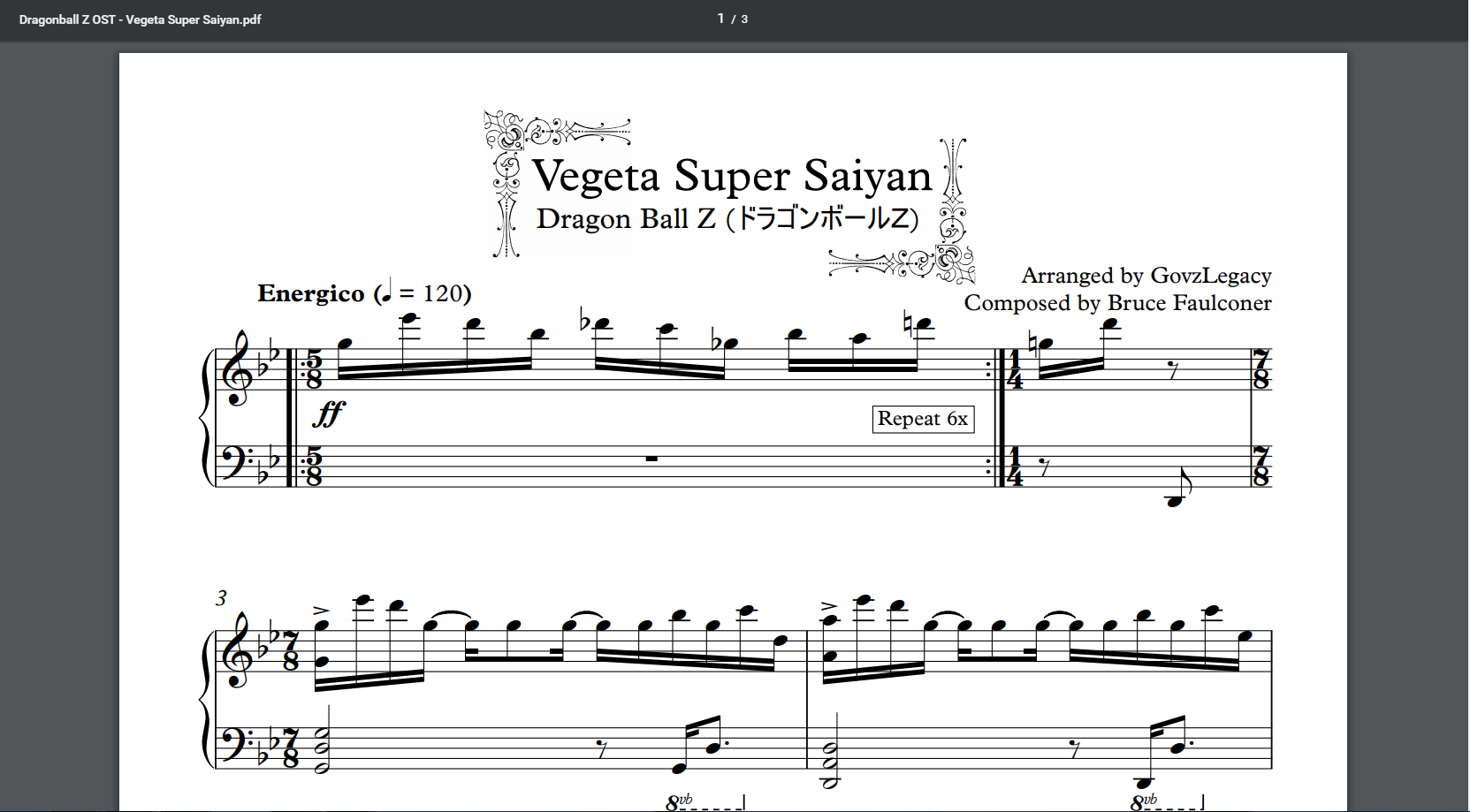Click the Dragon Ball Z subtitle line
Screen dimensions: 1470x812
(x=727, y=218)
